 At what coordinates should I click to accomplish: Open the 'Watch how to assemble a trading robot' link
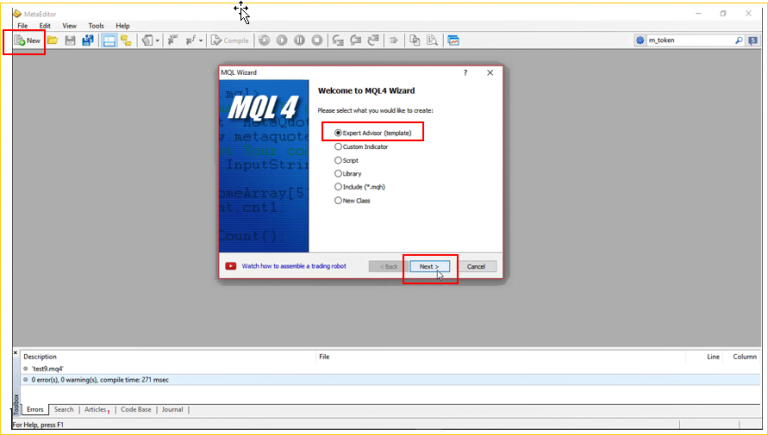pyautogui.click(x=294, y=266)
